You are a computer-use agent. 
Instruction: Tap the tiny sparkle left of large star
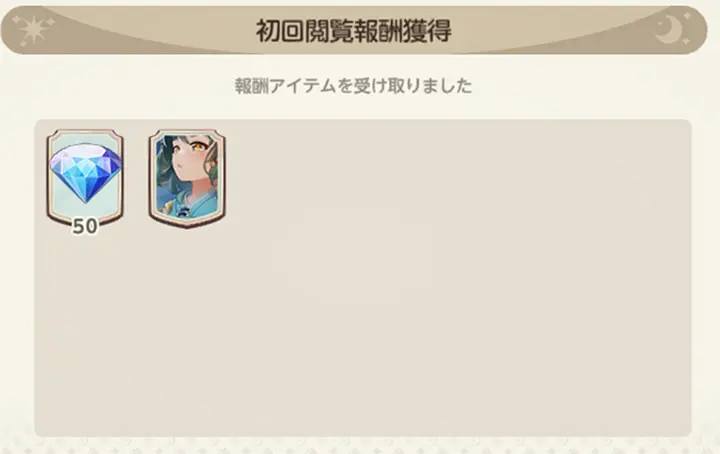[16, 20]
